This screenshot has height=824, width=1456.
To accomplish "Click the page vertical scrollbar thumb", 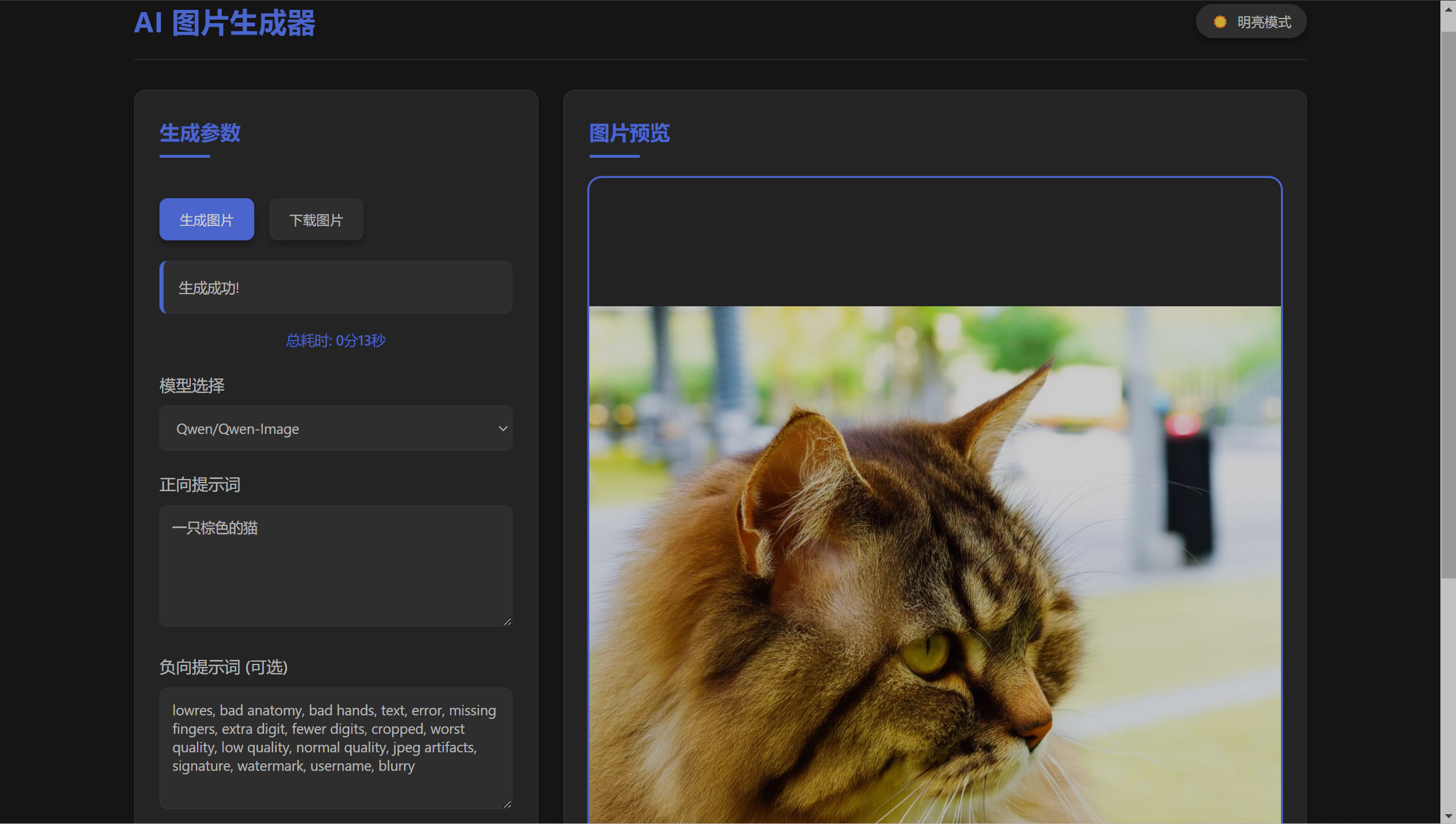I will [x=1448, y=305].
